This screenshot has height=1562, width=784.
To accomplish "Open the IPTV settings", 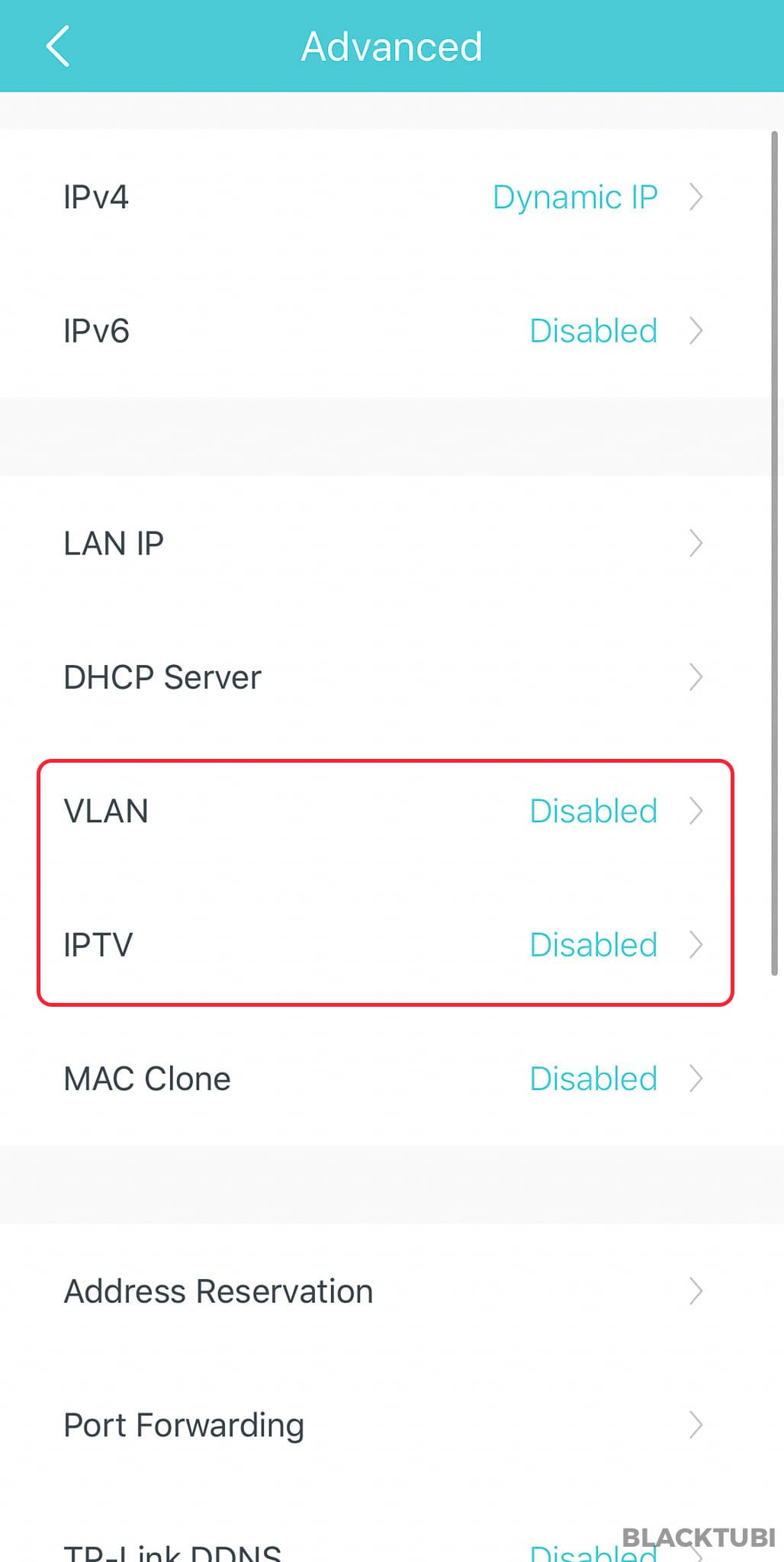I will 384,945.
